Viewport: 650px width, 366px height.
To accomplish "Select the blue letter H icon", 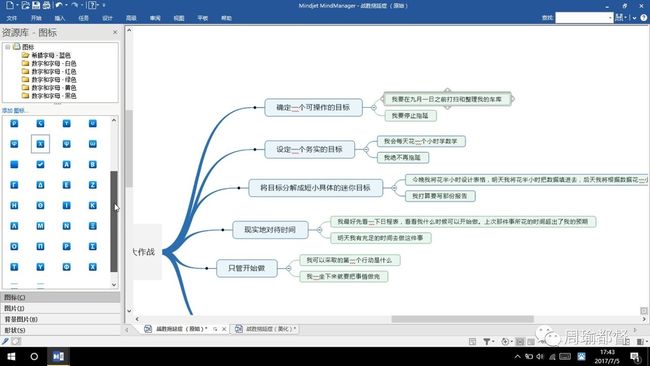I will (x=14, y=205).
